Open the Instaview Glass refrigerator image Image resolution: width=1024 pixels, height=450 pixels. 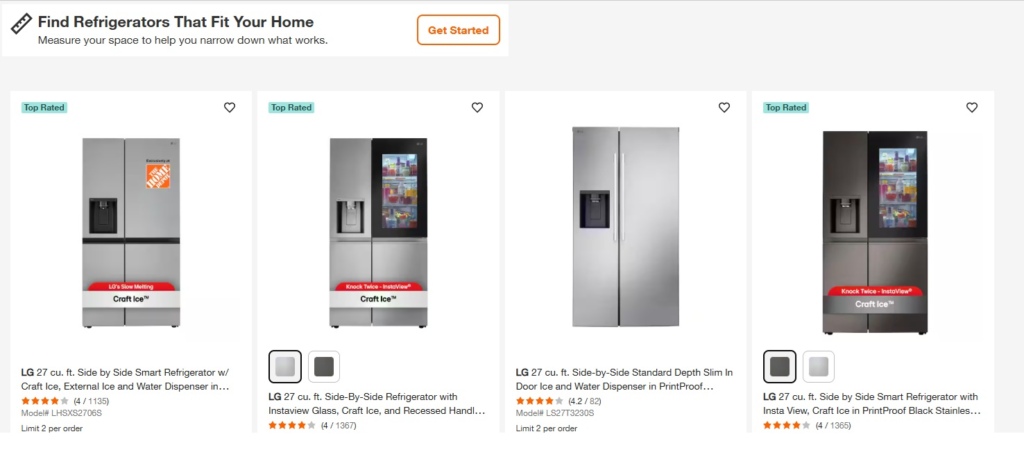[378, 232]
